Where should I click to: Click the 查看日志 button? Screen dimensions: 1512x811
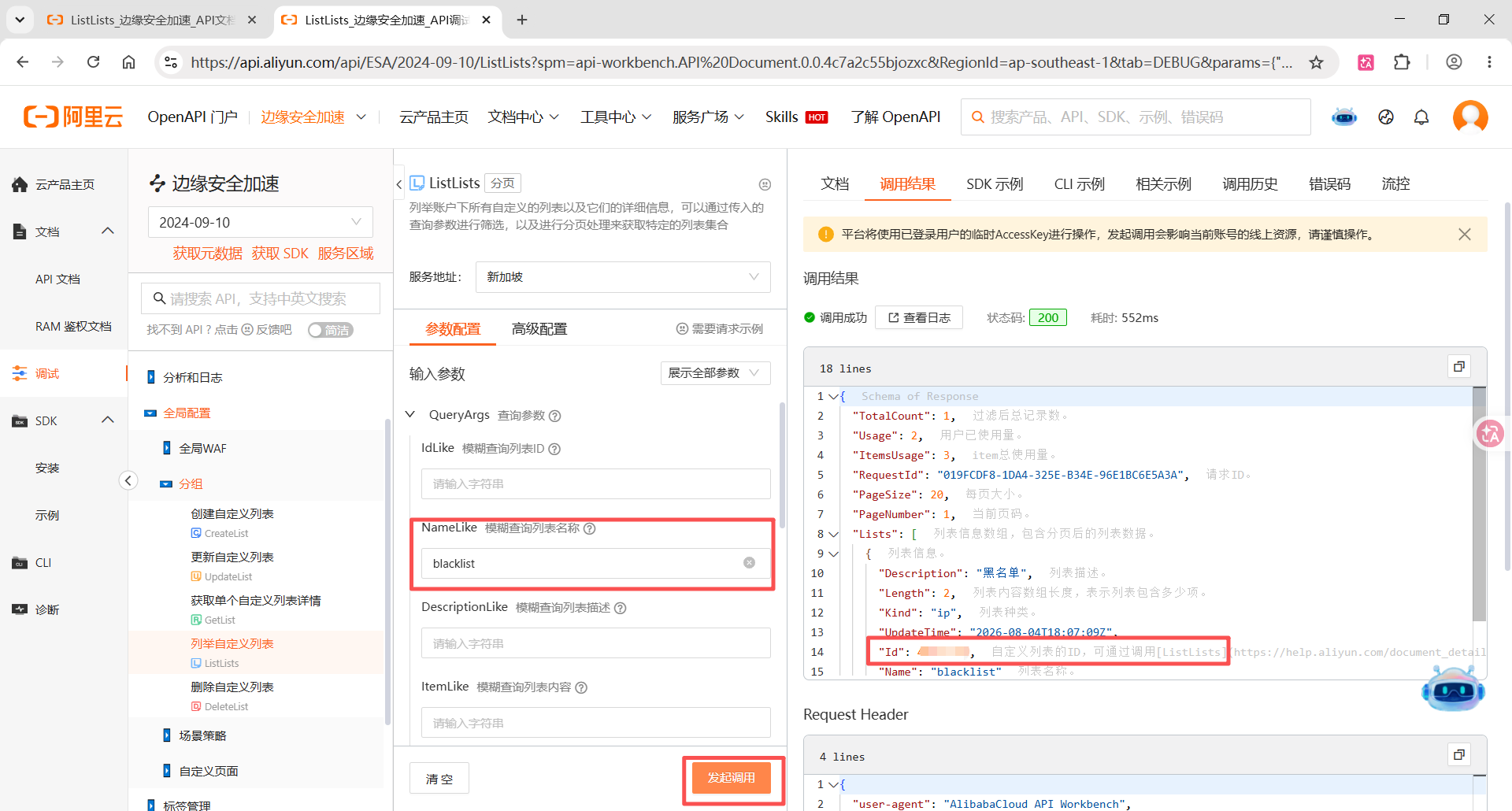[x=919, y=317]
